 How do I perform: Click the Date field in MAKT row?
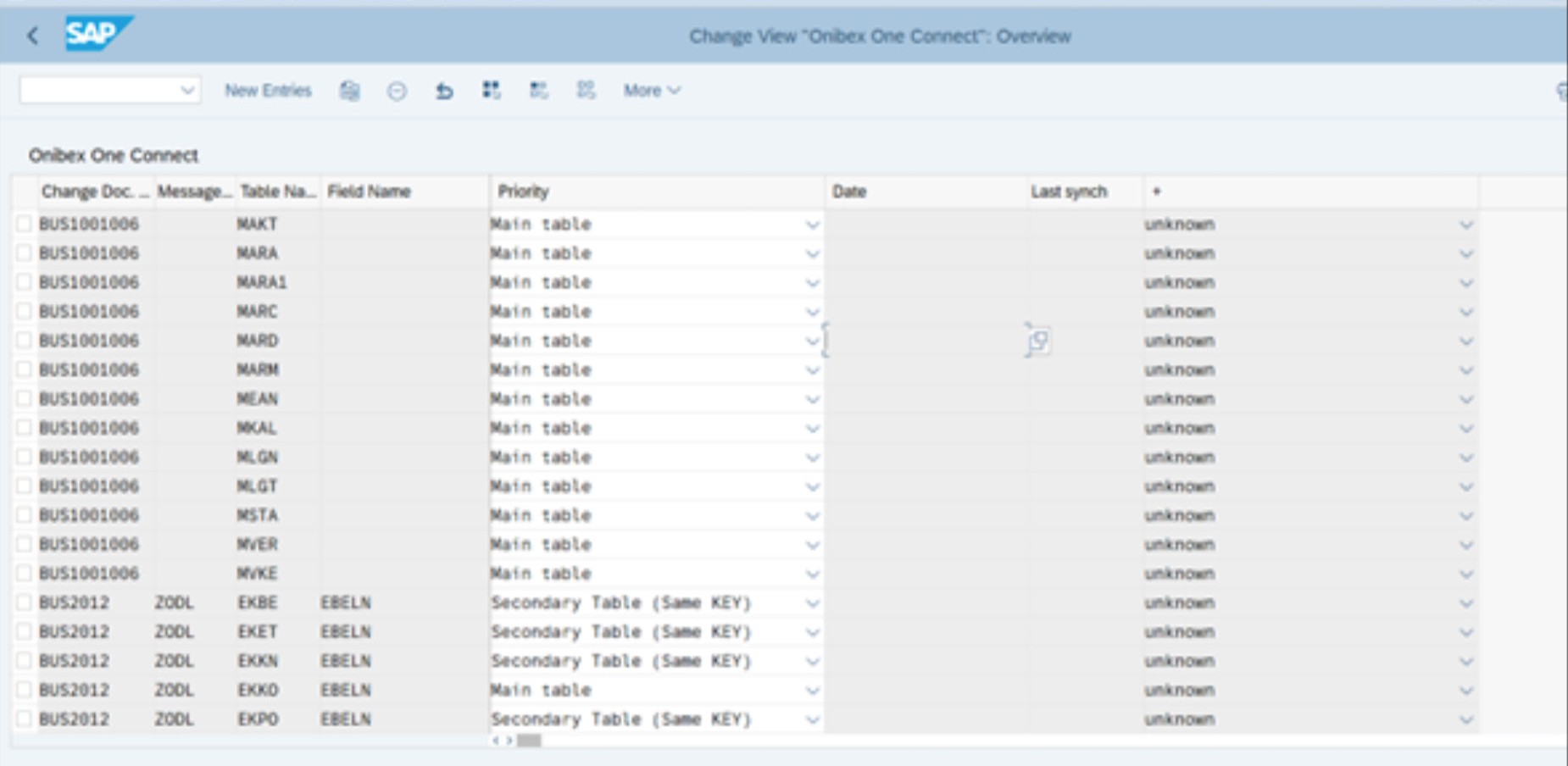pos(926,224)
